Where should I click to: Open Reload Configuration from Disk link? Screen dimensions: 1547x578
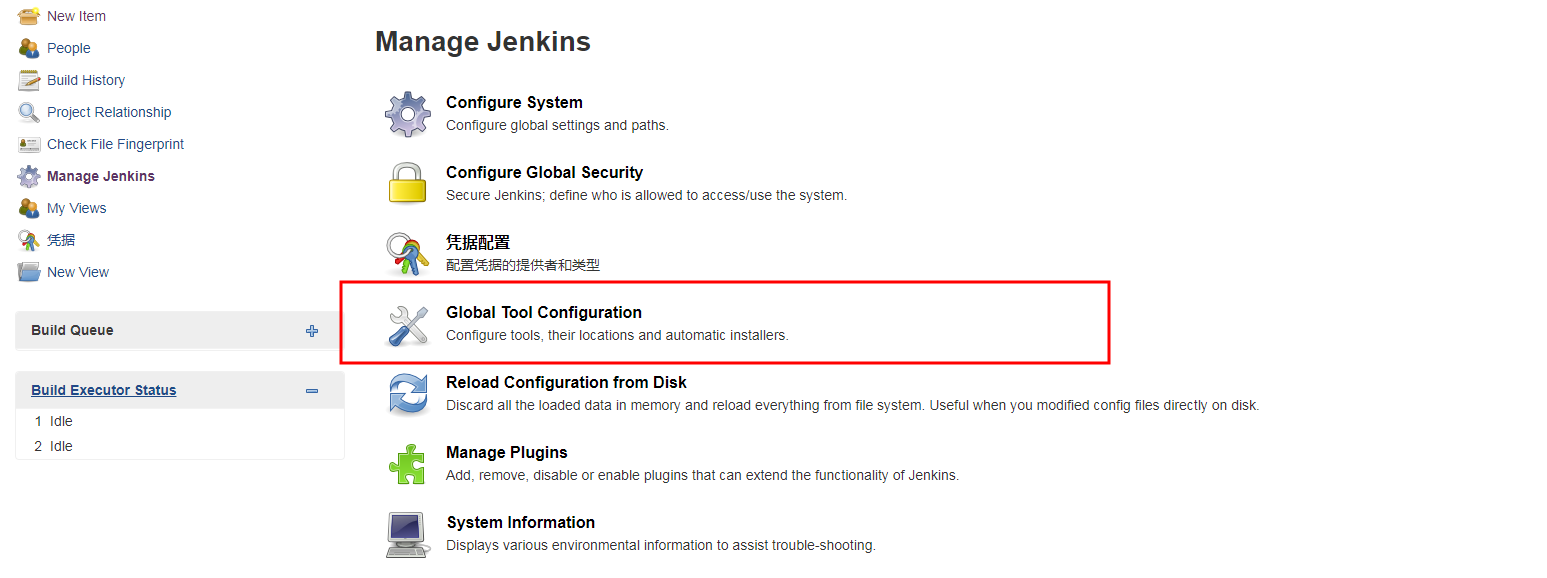coord(566,382)
